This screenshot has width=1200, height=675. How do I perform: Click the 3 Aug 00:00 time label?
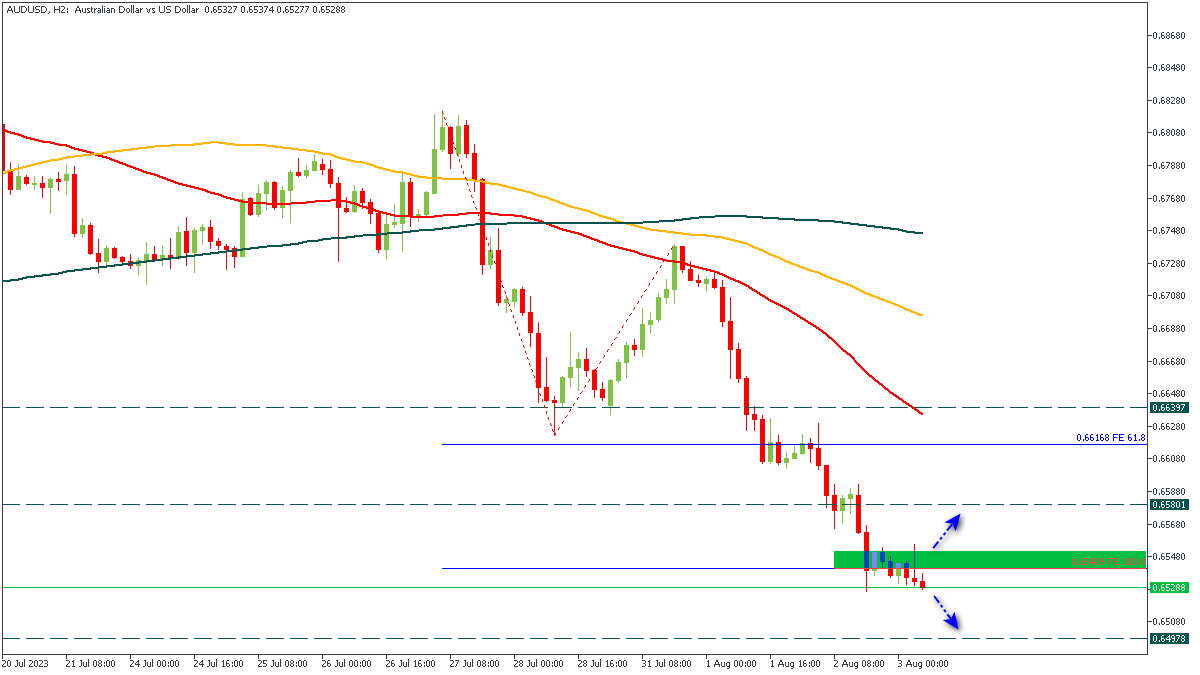pos(921,662)
